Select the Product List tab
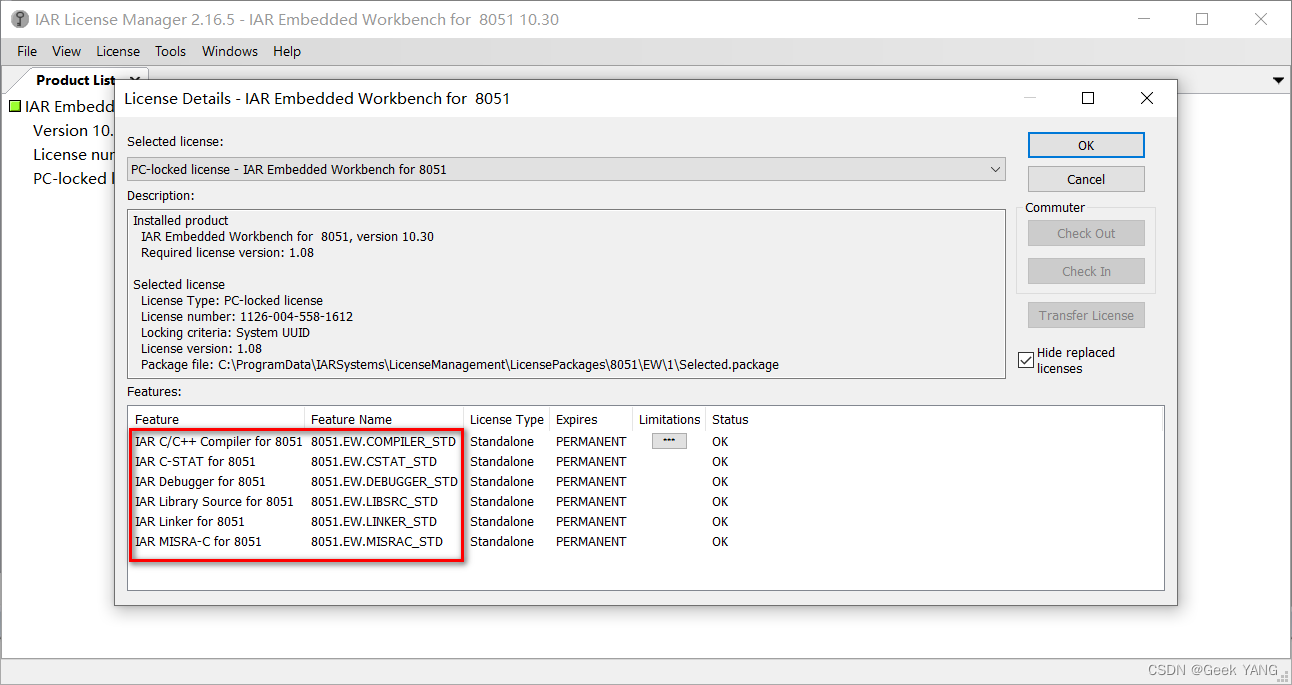 (75, 80)
